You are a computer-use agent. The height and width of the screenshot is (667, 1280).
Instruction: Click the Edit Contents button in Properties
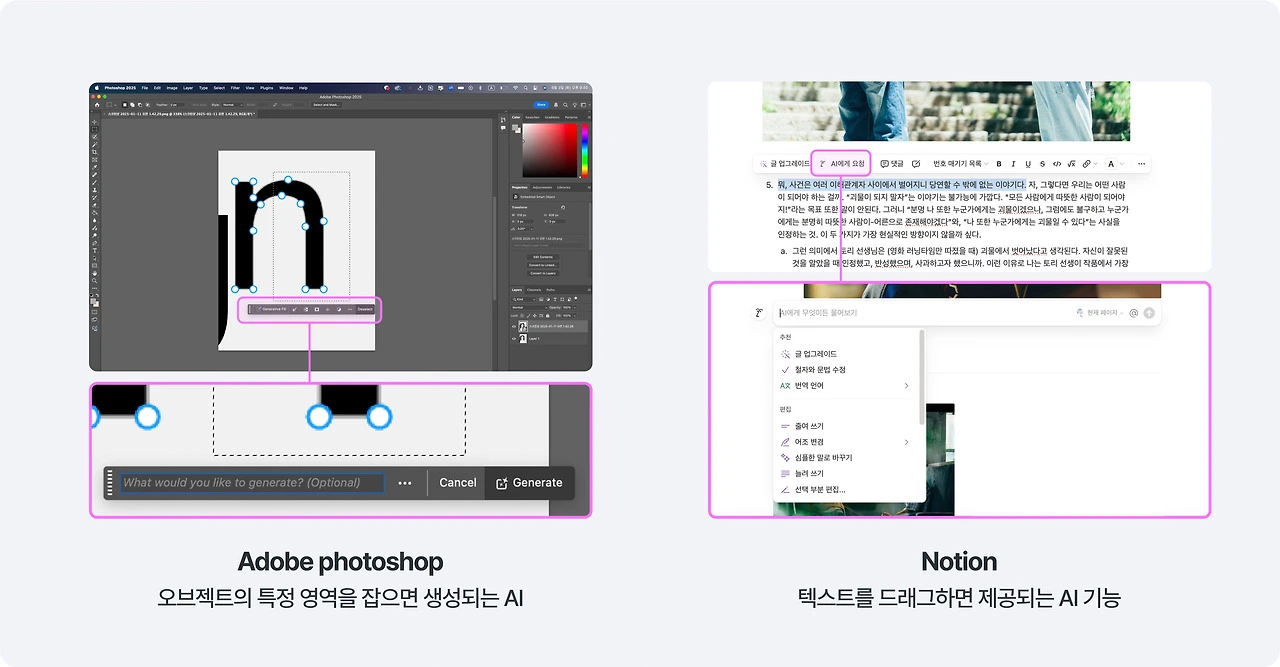(x=543, y=257)
